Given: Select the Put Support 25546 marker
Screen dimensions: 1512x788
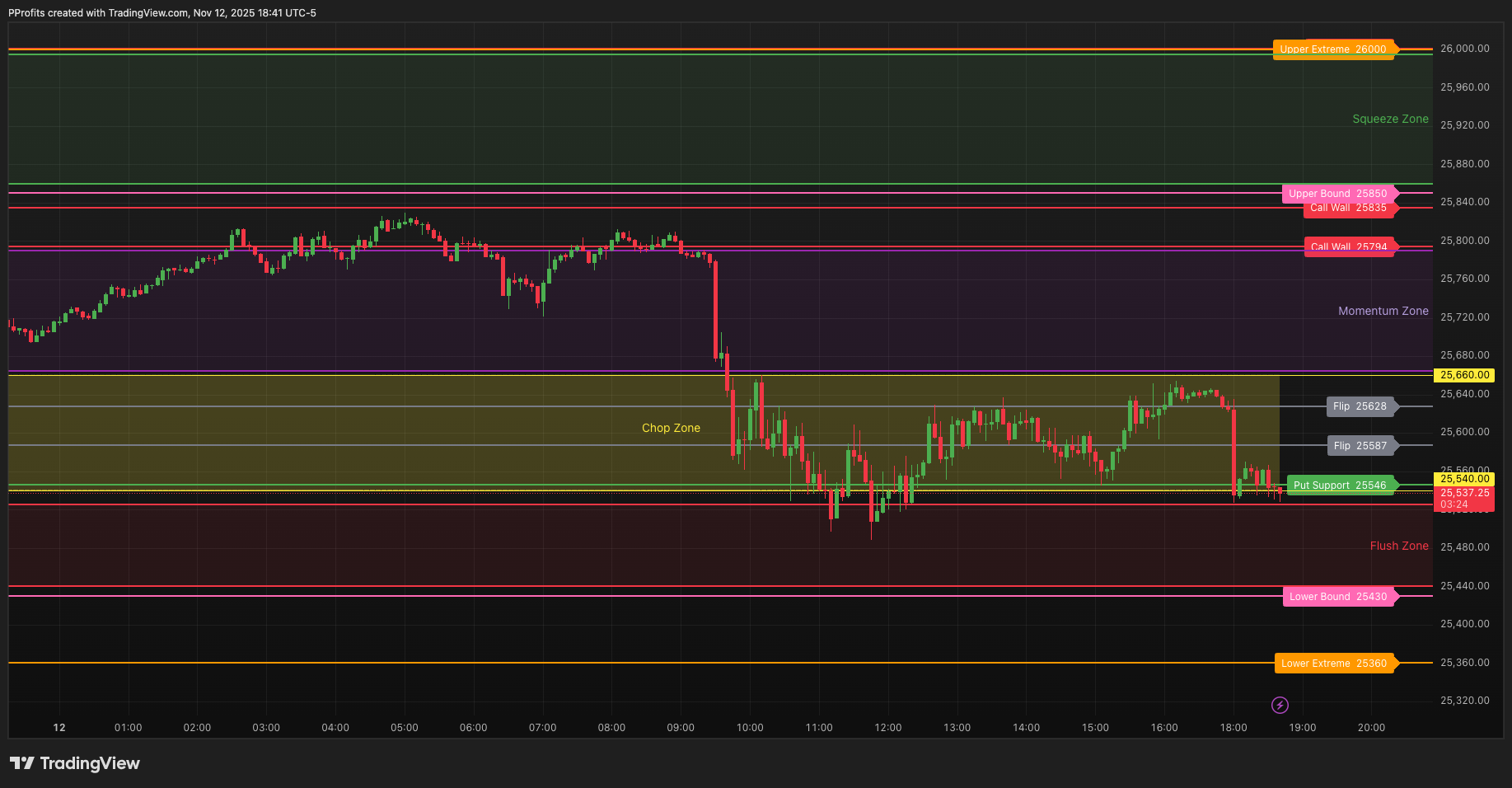Looking at the screenshot, I should pyautogui.click(x=1340, y=485).
